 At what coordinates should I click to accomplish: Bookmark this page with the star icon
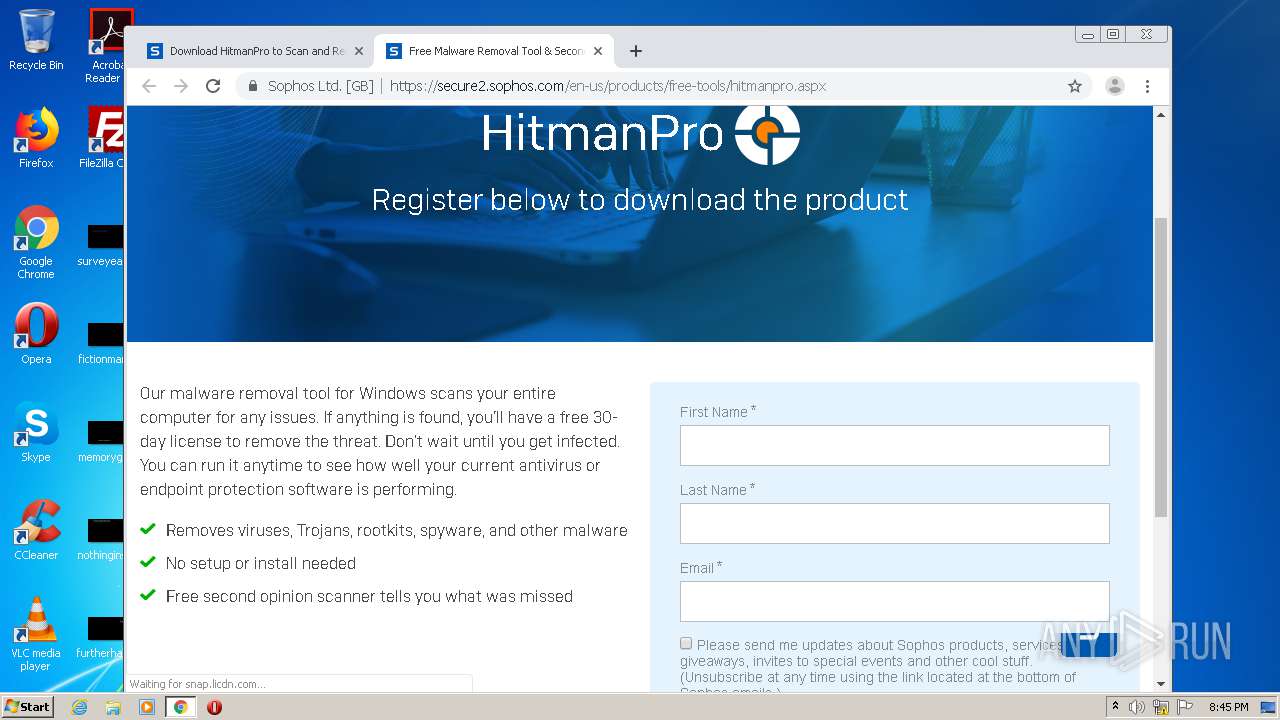click(1075, 86)
